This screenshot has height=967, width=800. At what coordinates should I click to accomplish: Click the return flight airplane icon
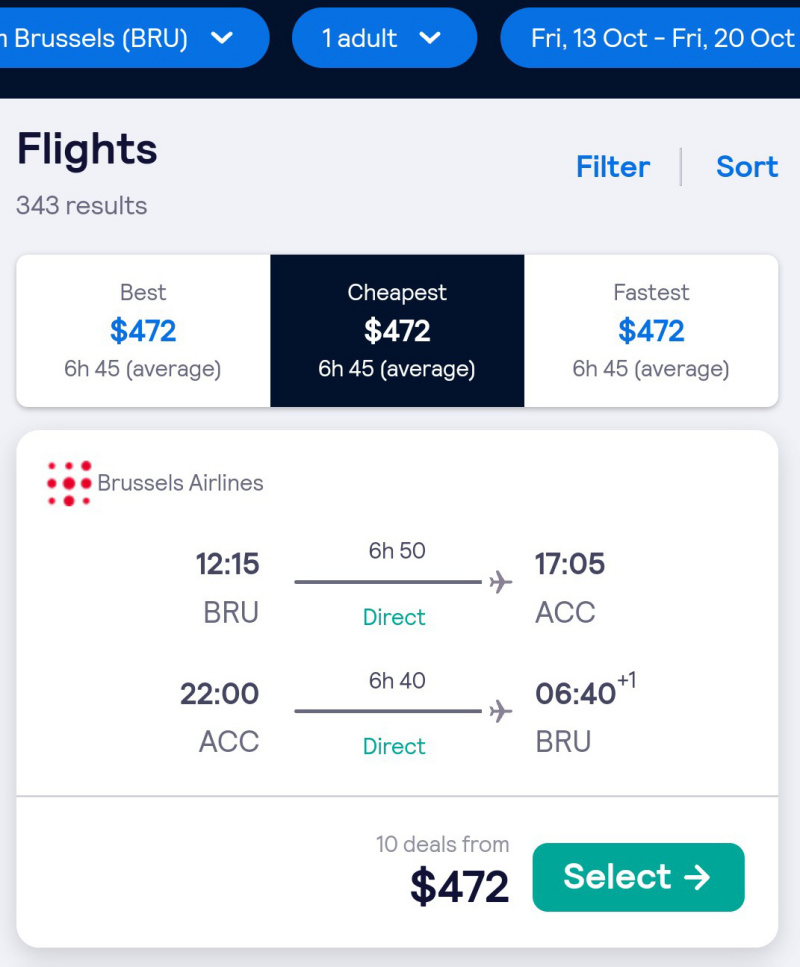point(500,711)
